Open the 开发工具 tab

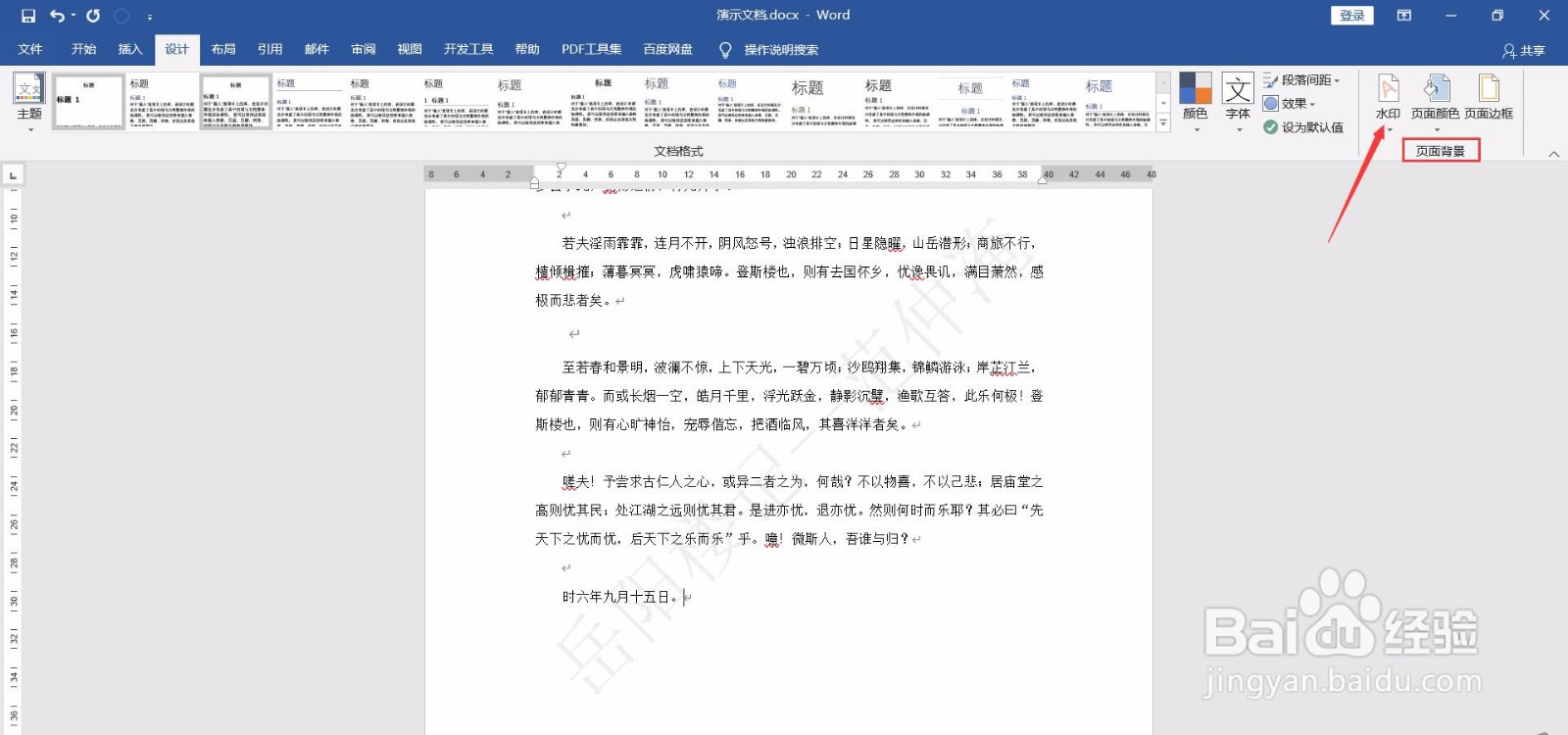(468, 49)
